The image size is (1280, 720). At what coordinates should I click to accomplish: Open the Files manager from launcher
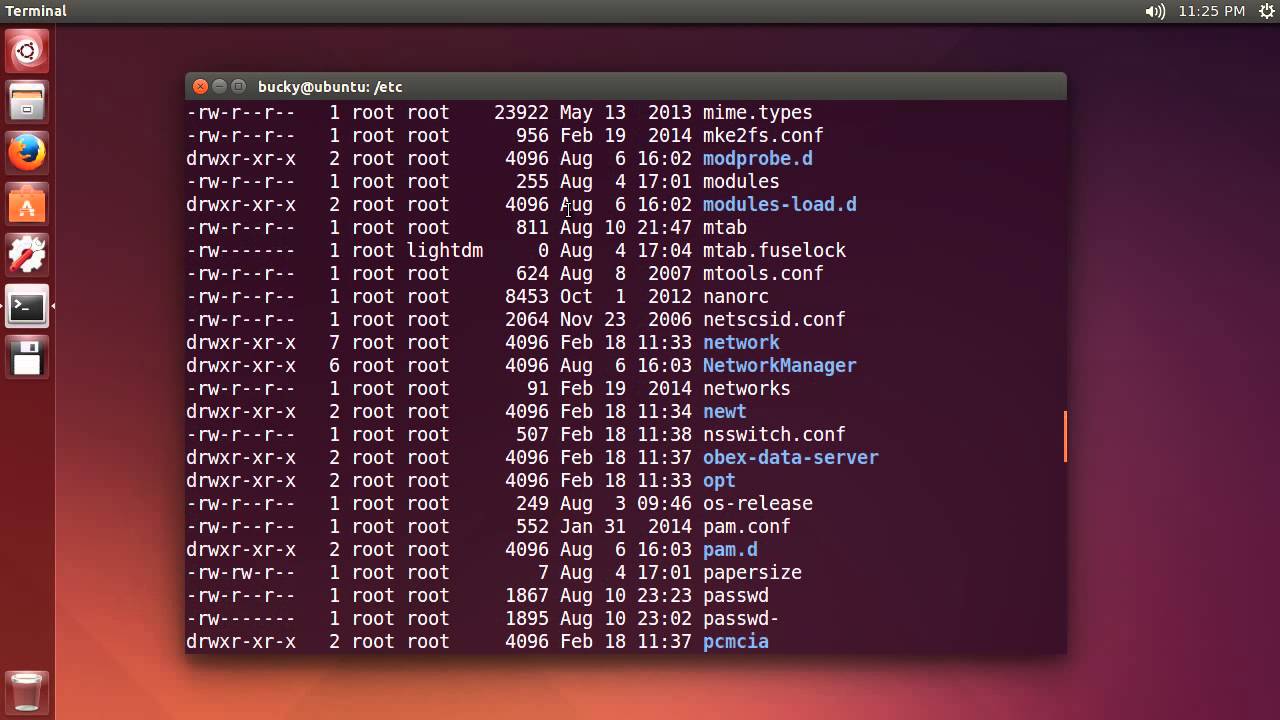pos(27,102)
